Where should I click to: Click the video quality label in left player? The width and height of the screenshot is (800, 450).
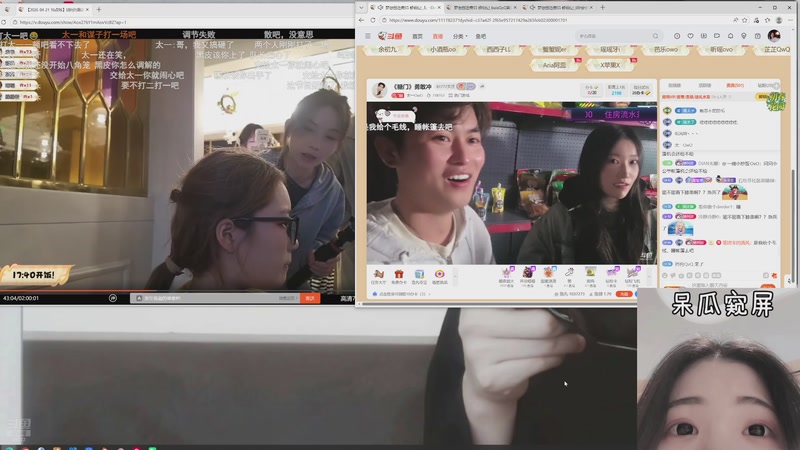(x=347, y=298)
